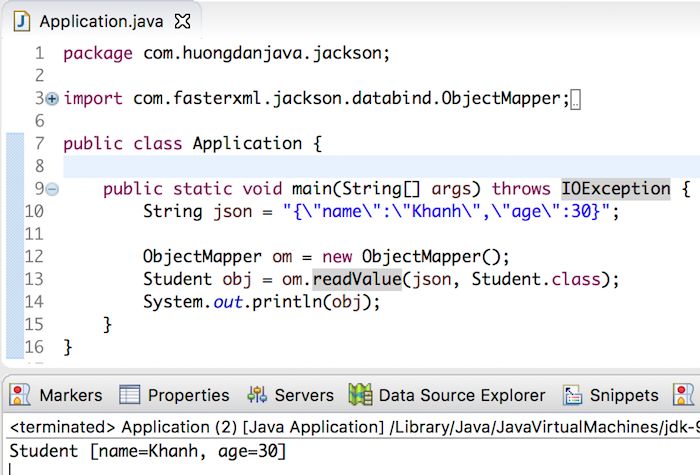
Task: Click the Markers tab icon
Action: [20, 395]
